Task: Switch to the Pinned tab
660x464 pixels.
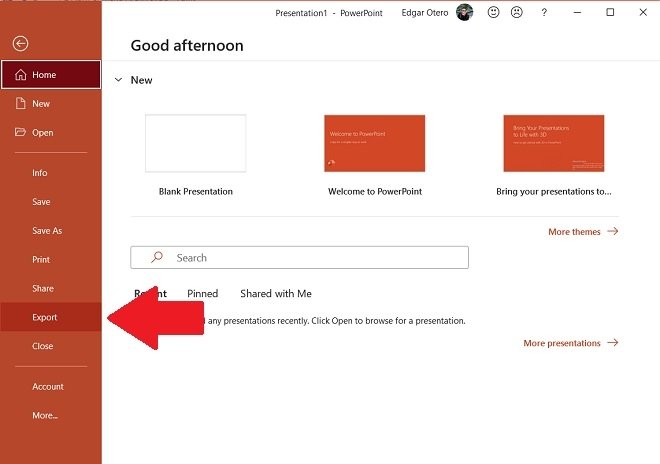Action: tap(202, 293)
